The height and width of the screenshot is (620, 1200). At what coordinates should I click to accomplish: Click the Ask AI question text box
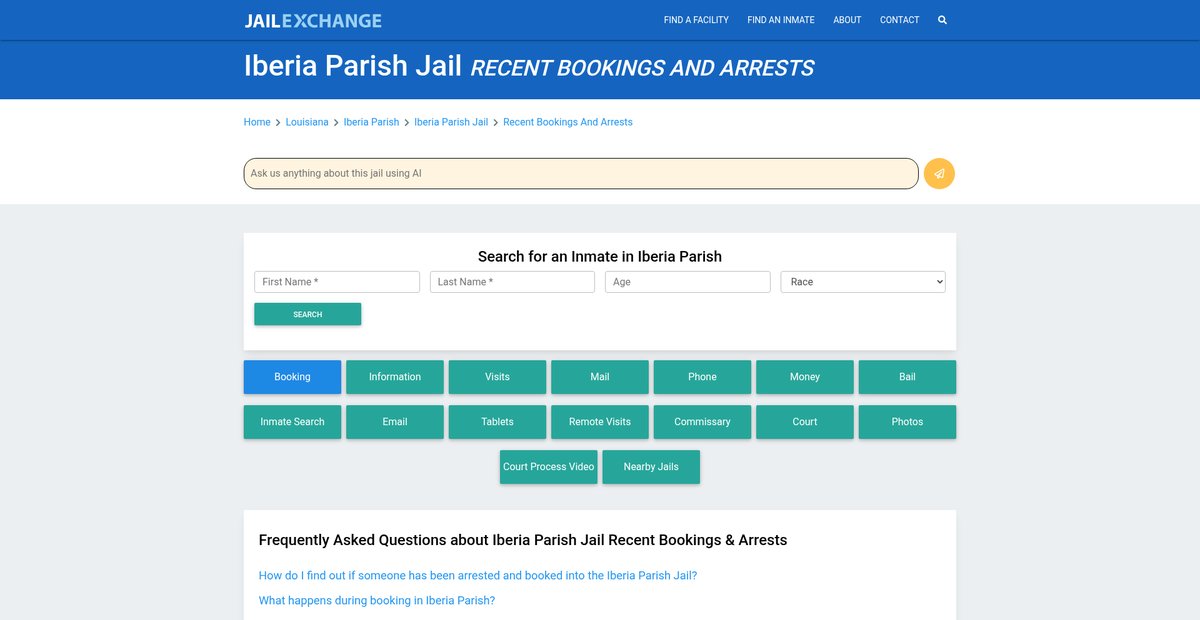pos(580,173)
